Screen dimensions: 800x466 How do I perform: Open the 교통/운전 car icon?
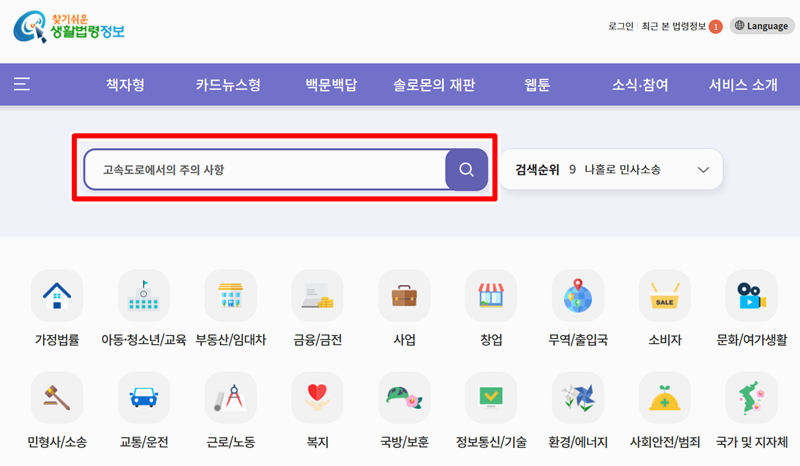[x=144, y=398]
